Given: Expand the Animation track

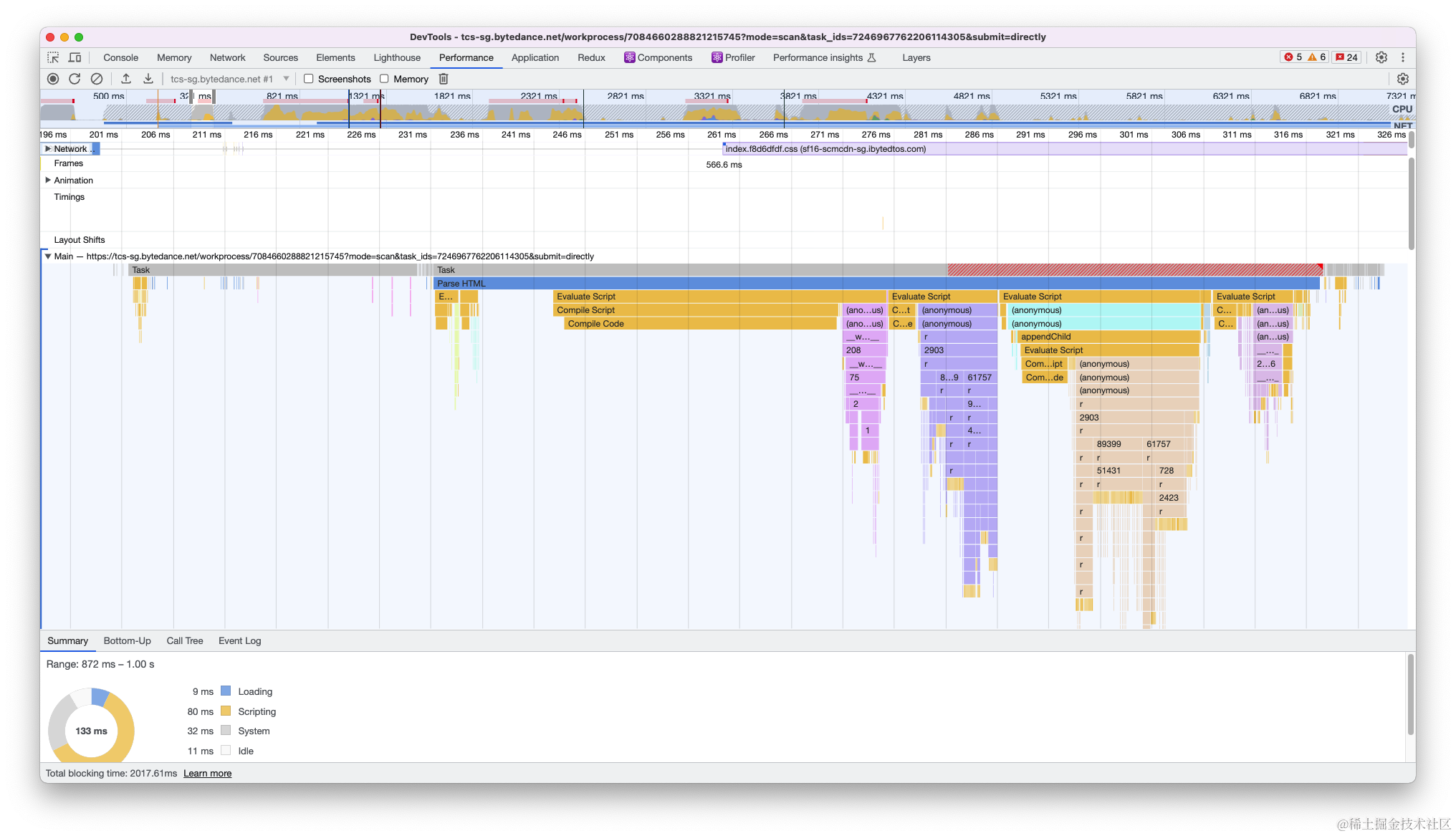Looking at the screenshot, I should (x=48, y=181).
